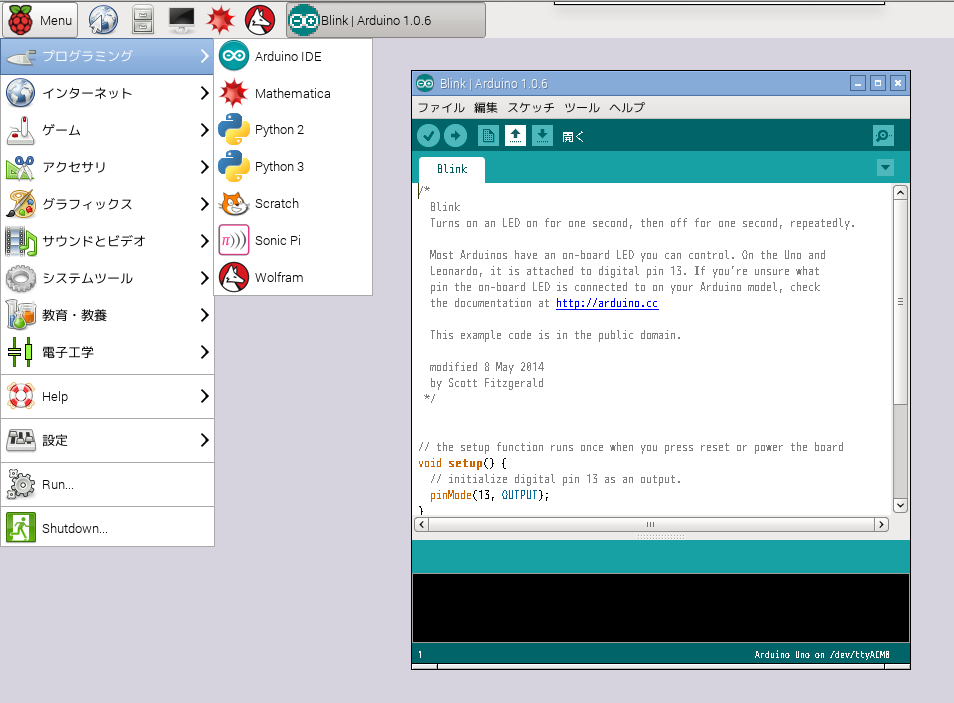
Task: Open the terminal monitor icon in panel
Action: click(x=181, y=20)
